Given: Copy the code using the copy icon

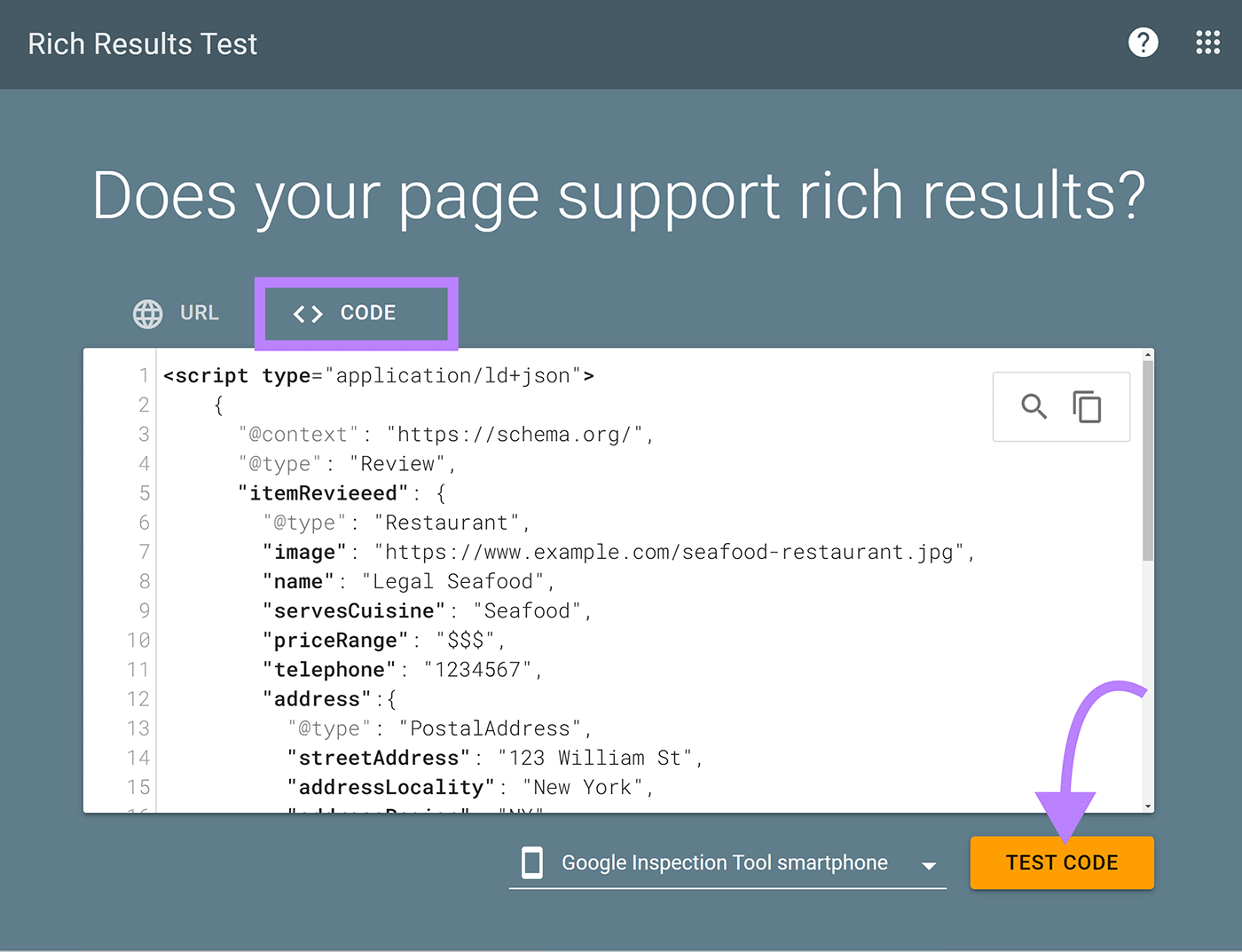Looking at the screenshot, I should tap(1088, 406).
